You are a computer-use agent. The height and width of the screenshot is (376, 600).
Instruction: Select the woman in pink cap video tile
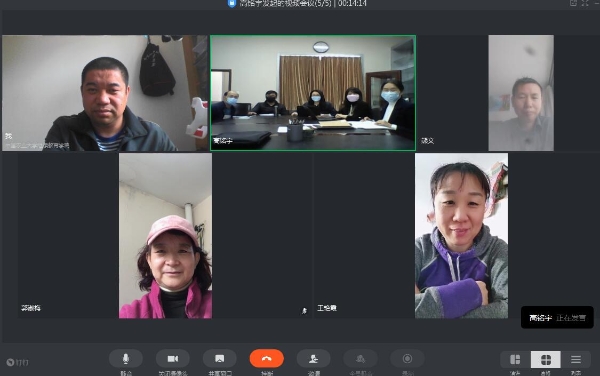pyautogui.click(x=165, y=236)
